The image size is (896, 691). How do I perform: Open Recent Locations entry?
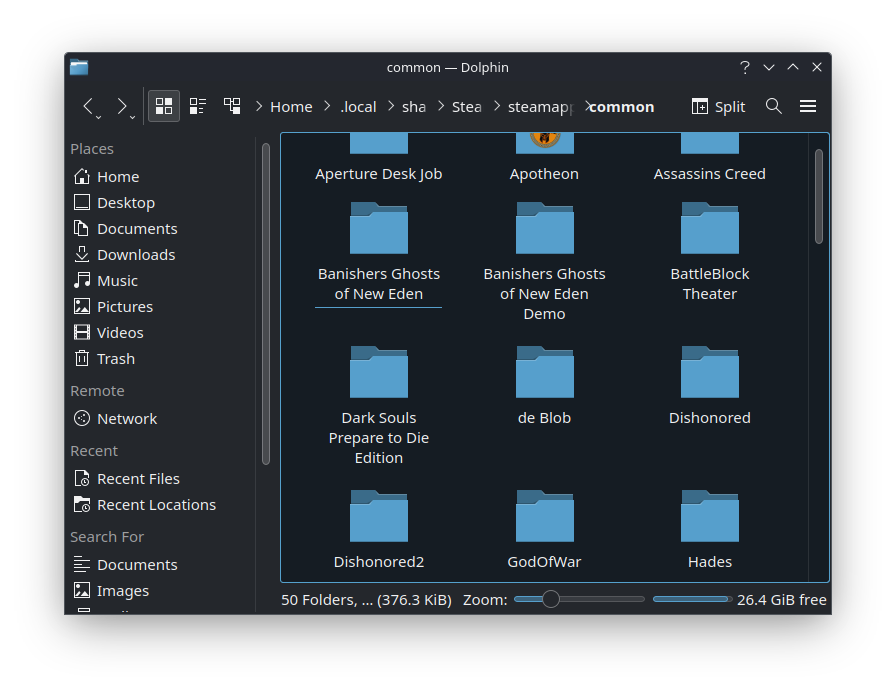pos(161,505)
